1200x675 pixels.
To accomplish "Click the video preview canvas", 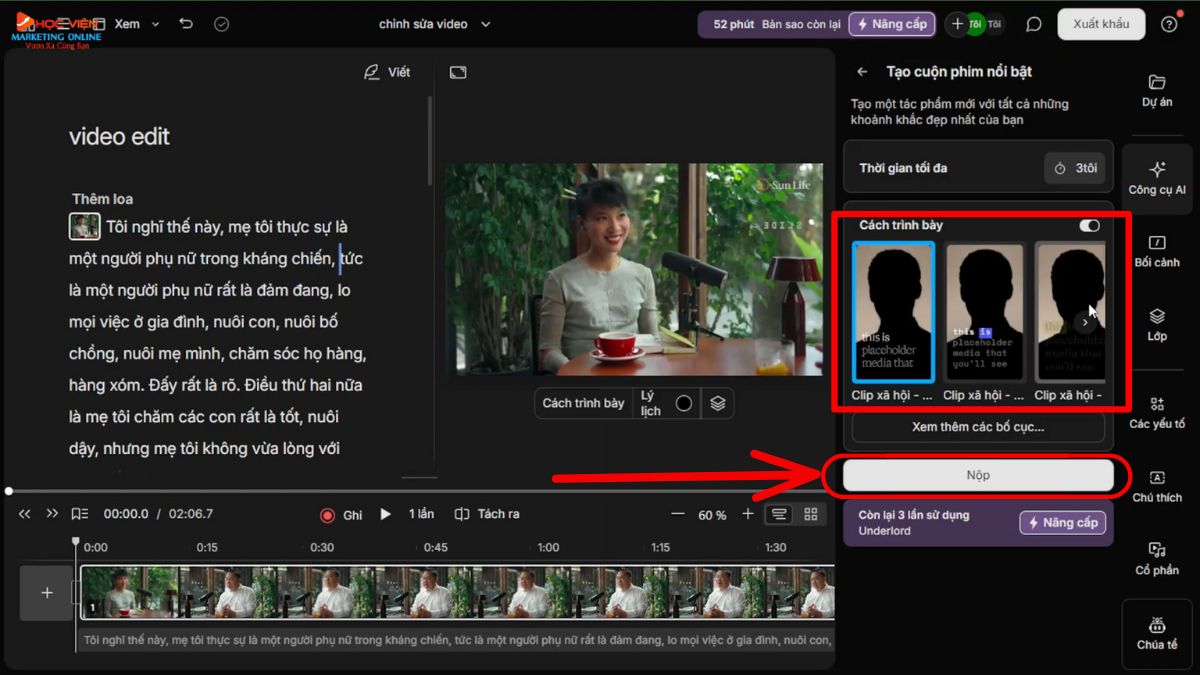I will [634, 270].
